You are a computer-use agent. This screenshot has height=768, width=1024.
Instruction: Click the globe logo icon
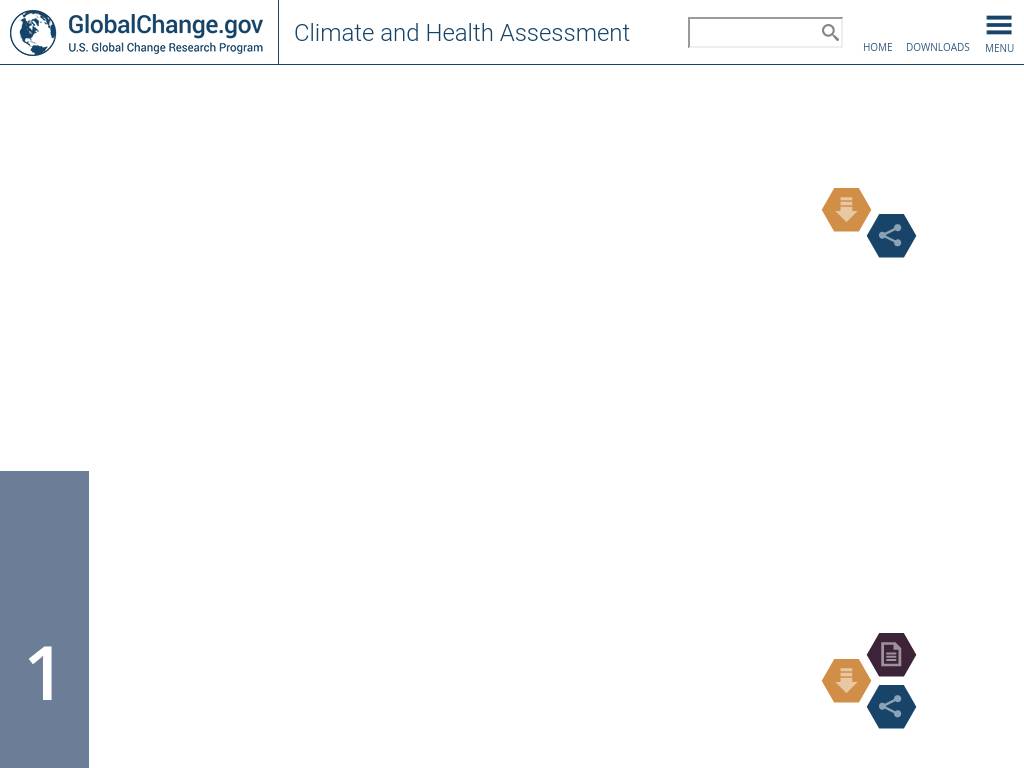(33, 33)
